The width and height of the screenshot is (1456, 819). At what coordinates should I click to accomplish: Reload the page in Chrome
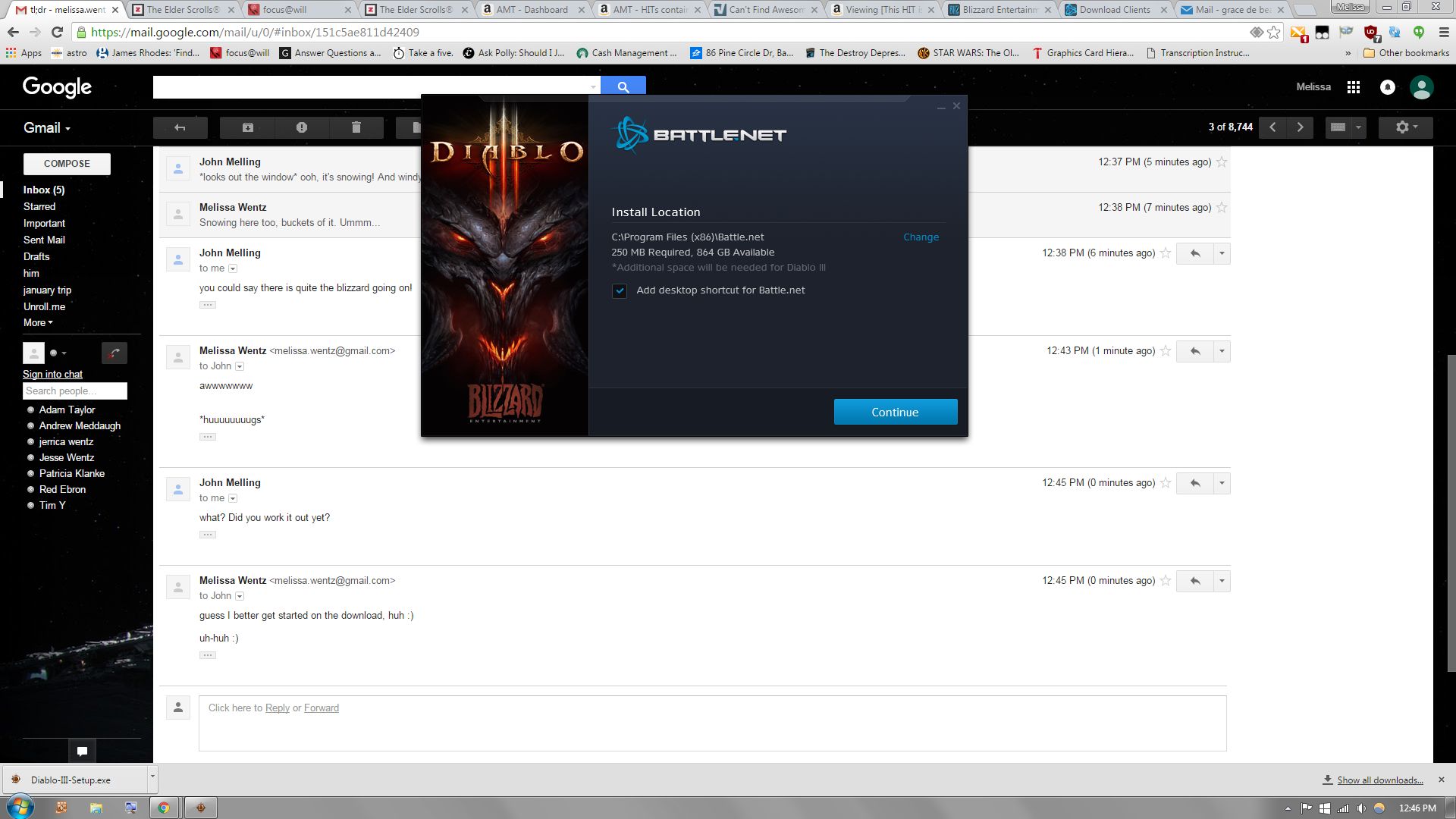(x=57, y=33)
